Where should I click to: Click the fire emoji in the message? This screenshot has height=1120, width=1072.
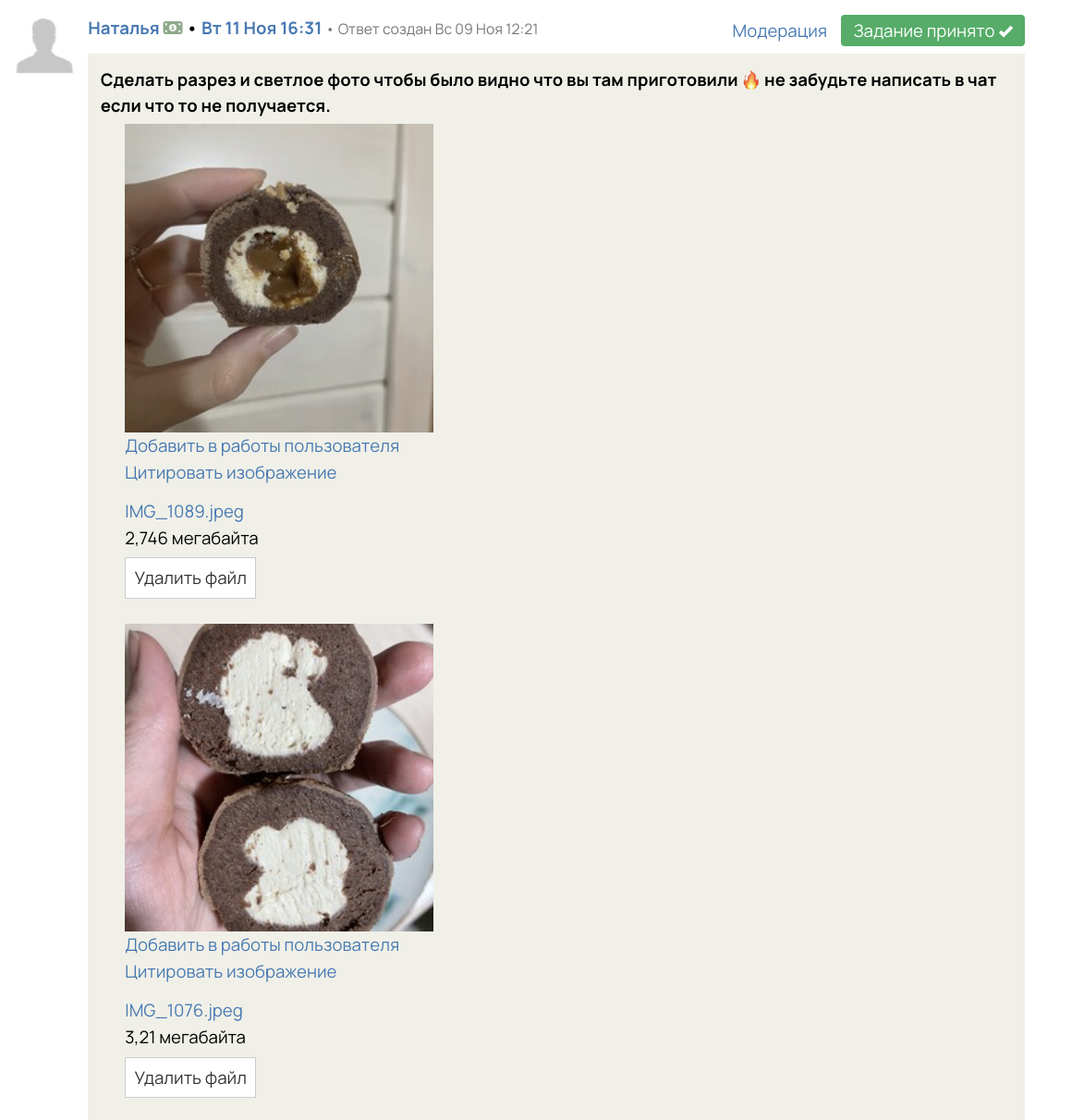tap(751, 80)
